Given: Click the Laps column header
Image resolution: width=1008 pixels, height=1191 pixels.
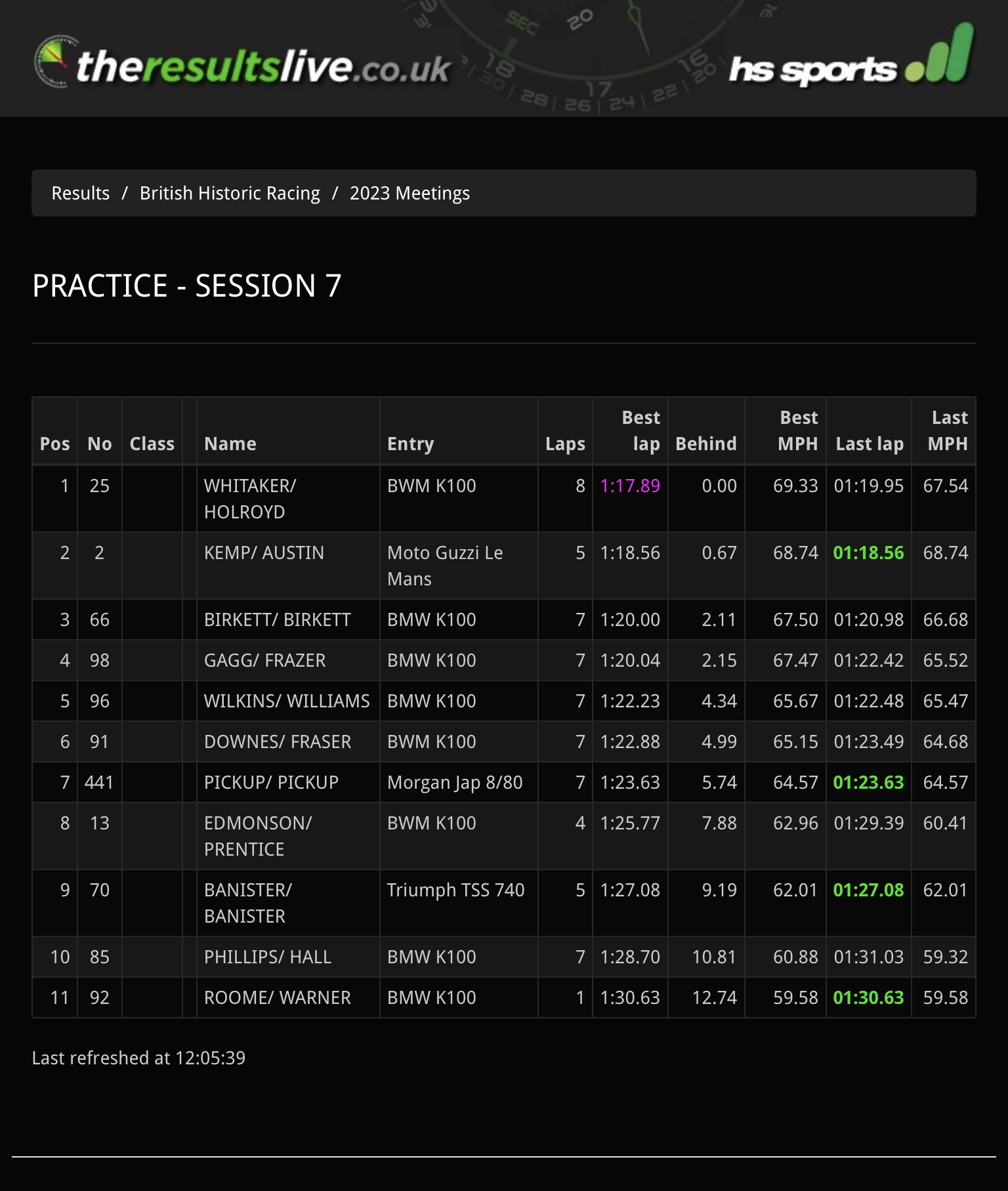Looking at the screenshot, I should tap(565, 444).
